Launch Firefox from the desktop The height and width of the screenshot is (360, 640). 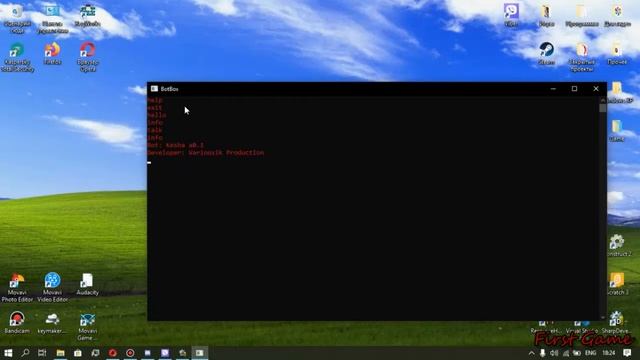click(x=52, y=54)
